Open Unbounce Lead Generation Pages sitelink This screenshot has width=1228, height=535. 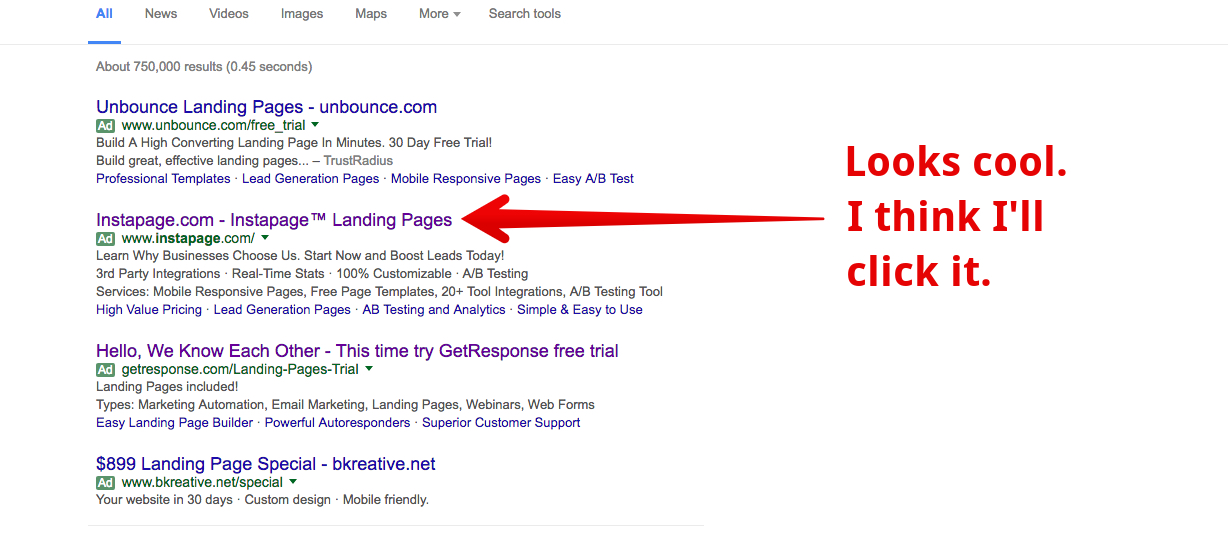(x=311, y=179)
